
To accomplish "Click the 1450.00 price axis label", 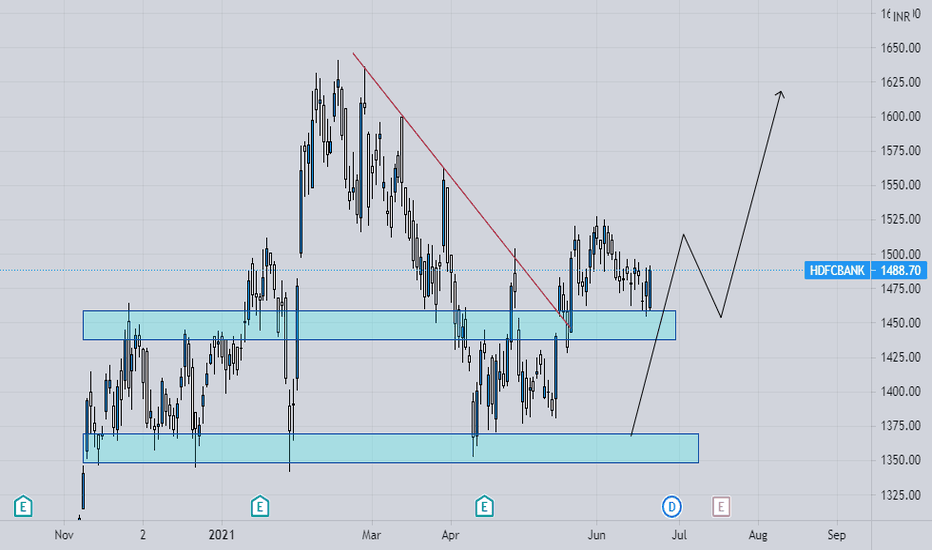I will pyautogui.click(x=900, y=323).
